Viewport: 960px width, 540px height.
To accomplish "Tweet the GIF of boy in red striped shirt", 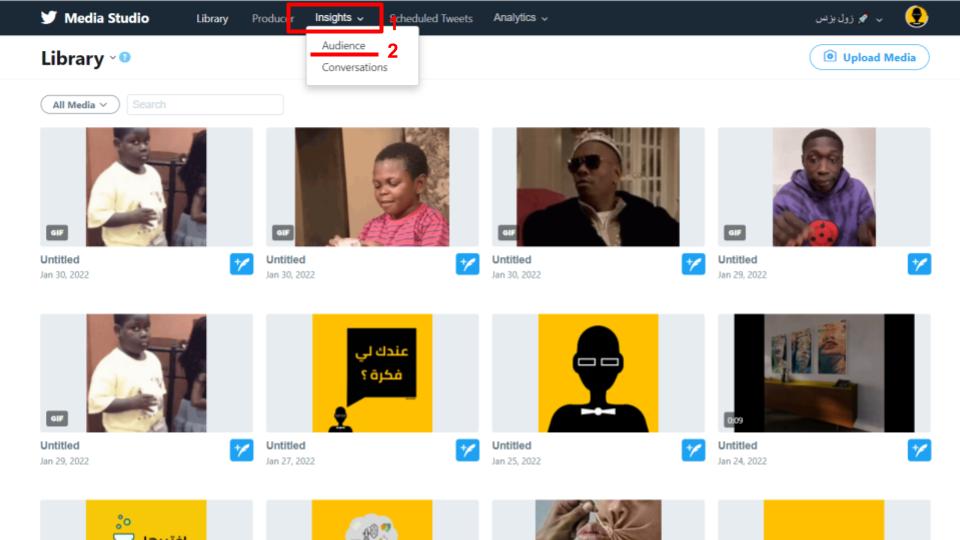I will (467, 264).
